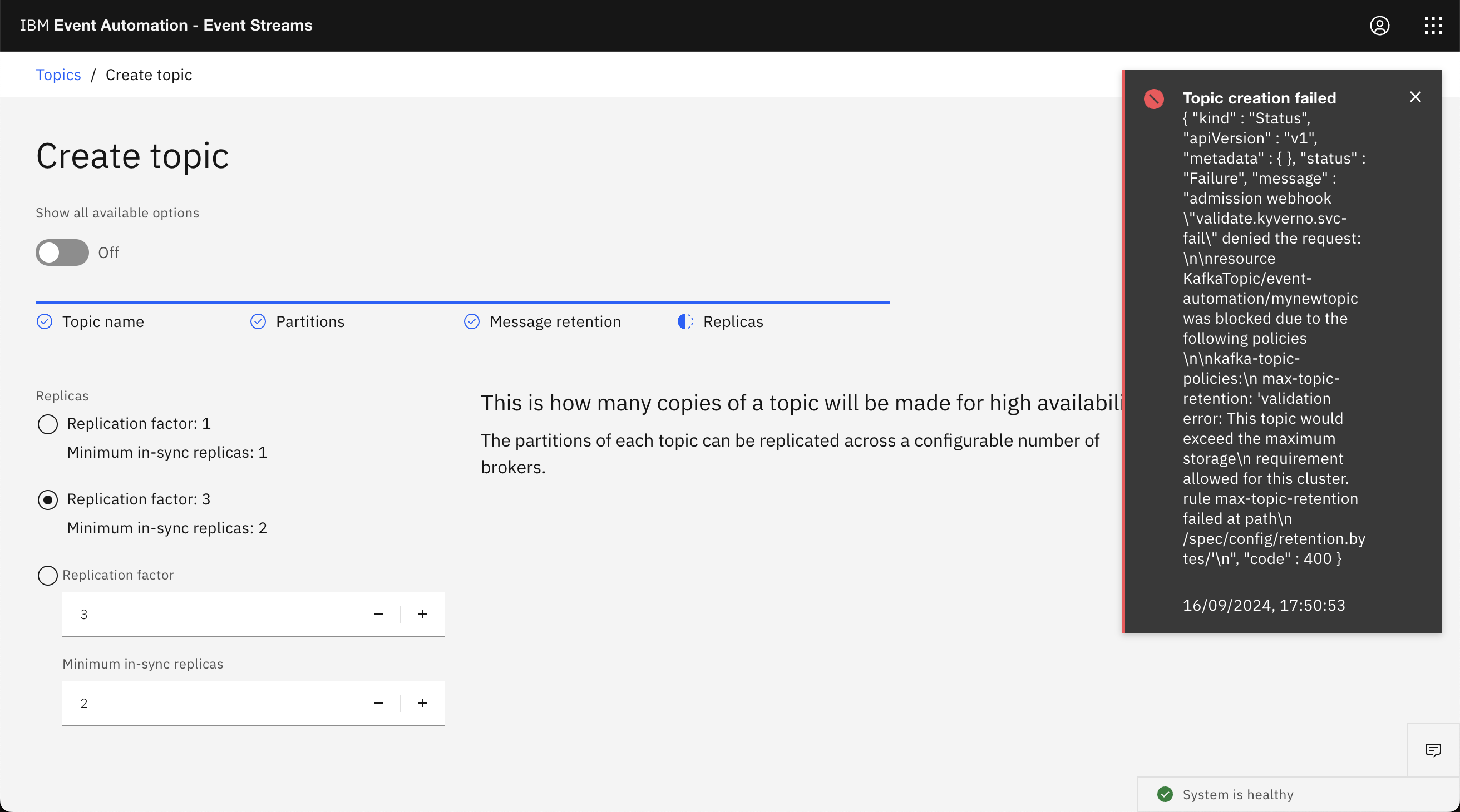Switch to the Partitions step
The image size is (1460, 812).
309,321
